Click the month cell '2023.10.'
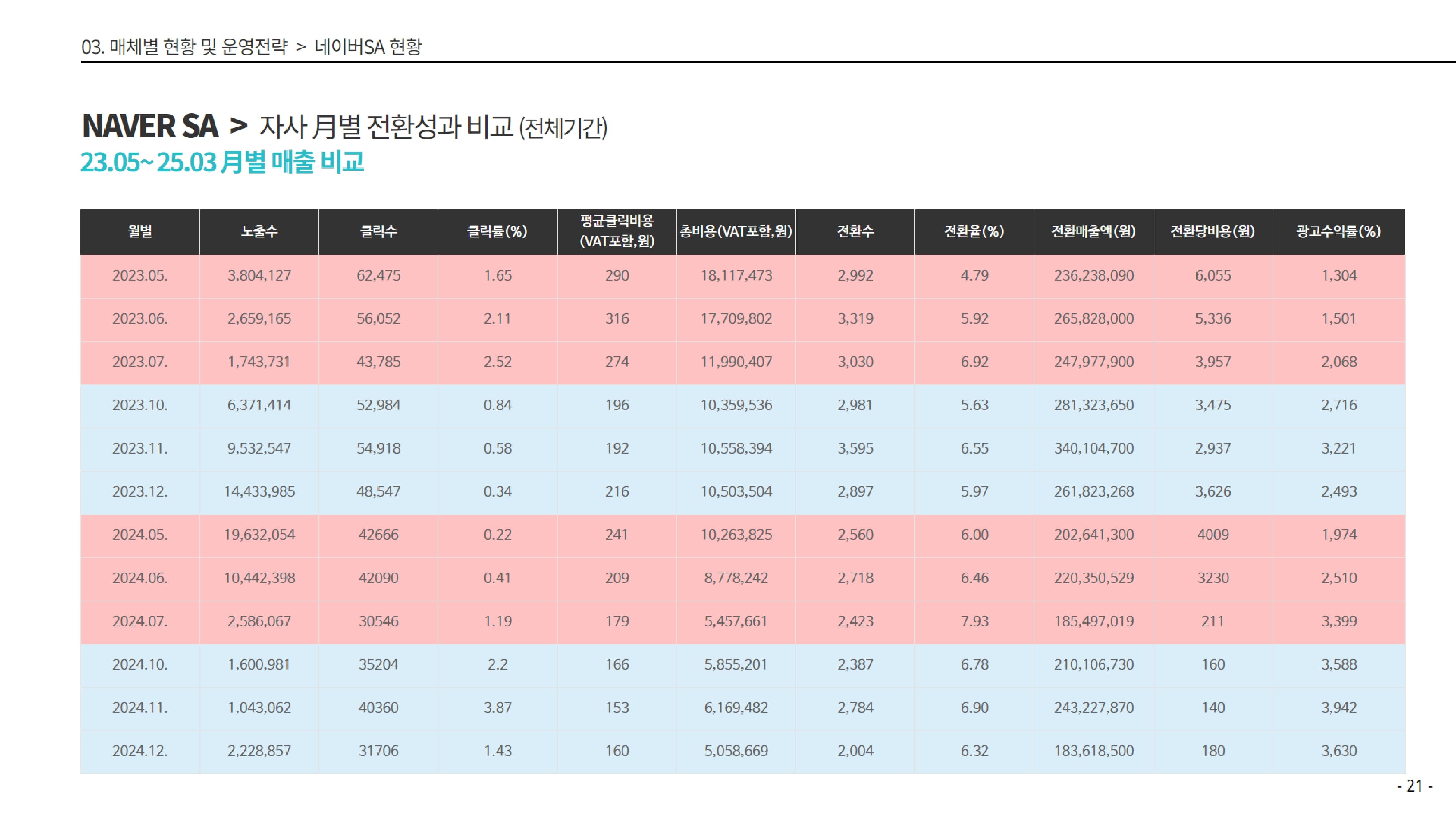1456x819 pixels. [x=140, y=405]
